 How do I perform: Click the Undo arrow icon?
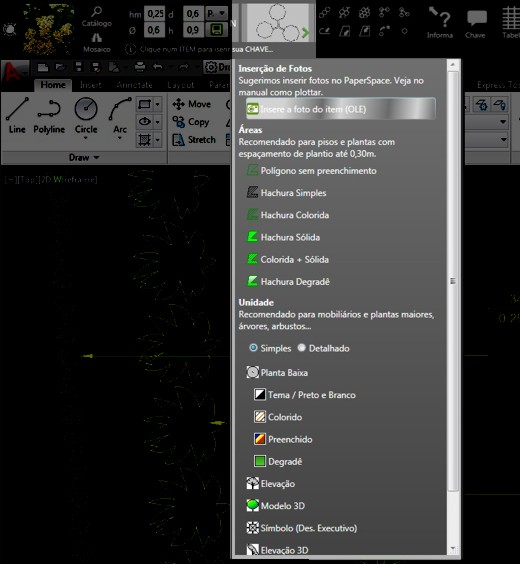point(158,67)
